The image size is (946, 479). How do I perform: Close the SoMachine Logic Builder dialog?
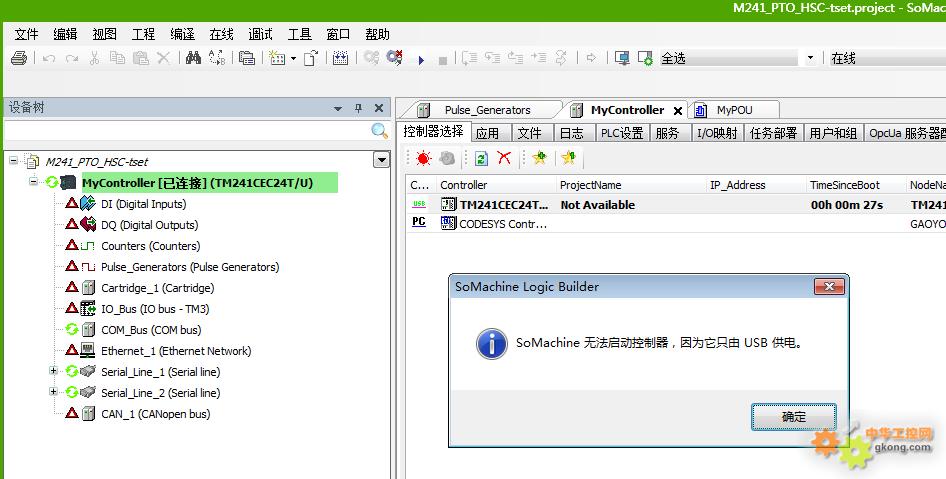click(829, 287)
